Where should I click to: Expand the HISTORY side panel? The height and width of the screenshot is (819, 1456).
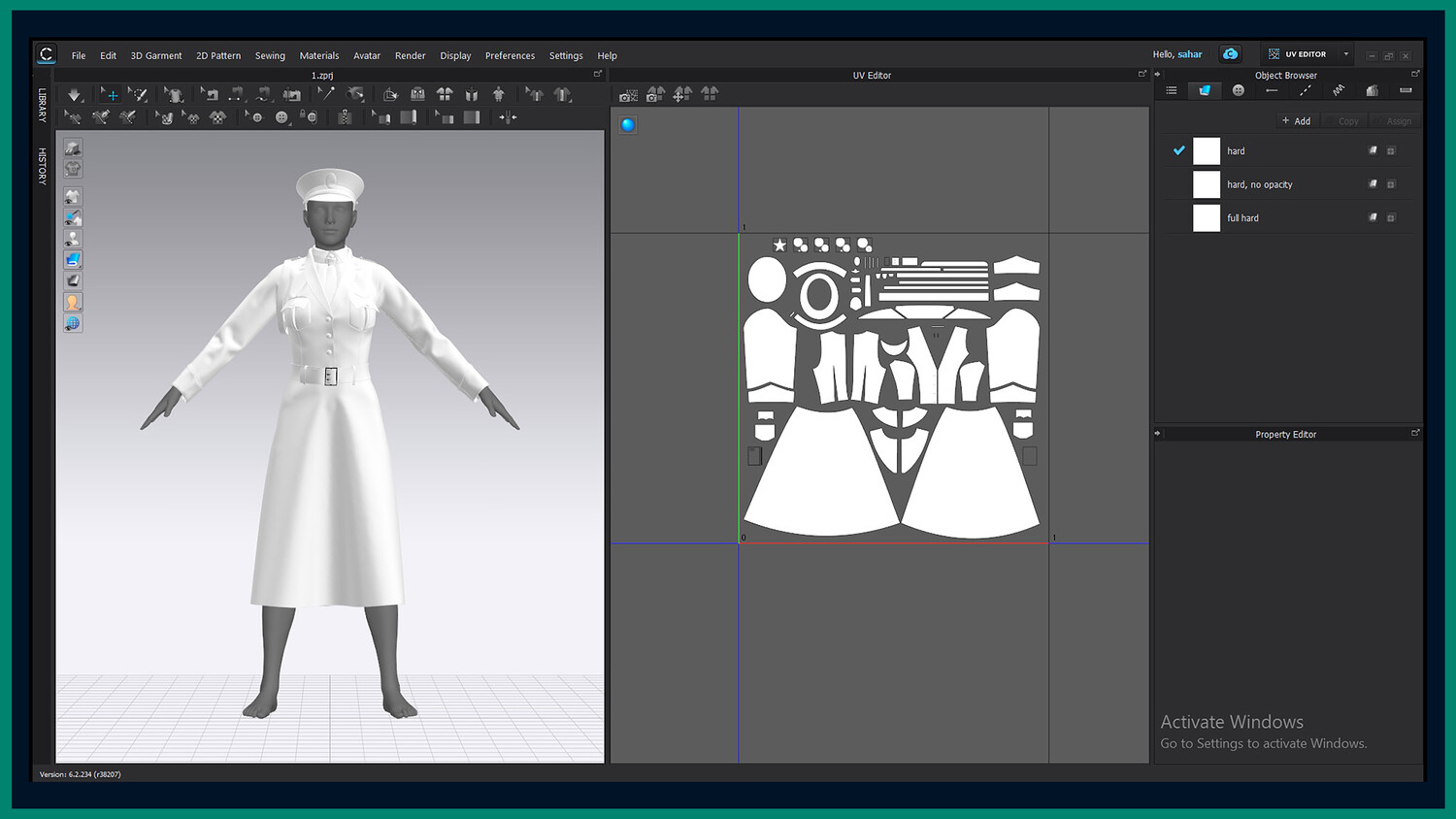[42, 166]
